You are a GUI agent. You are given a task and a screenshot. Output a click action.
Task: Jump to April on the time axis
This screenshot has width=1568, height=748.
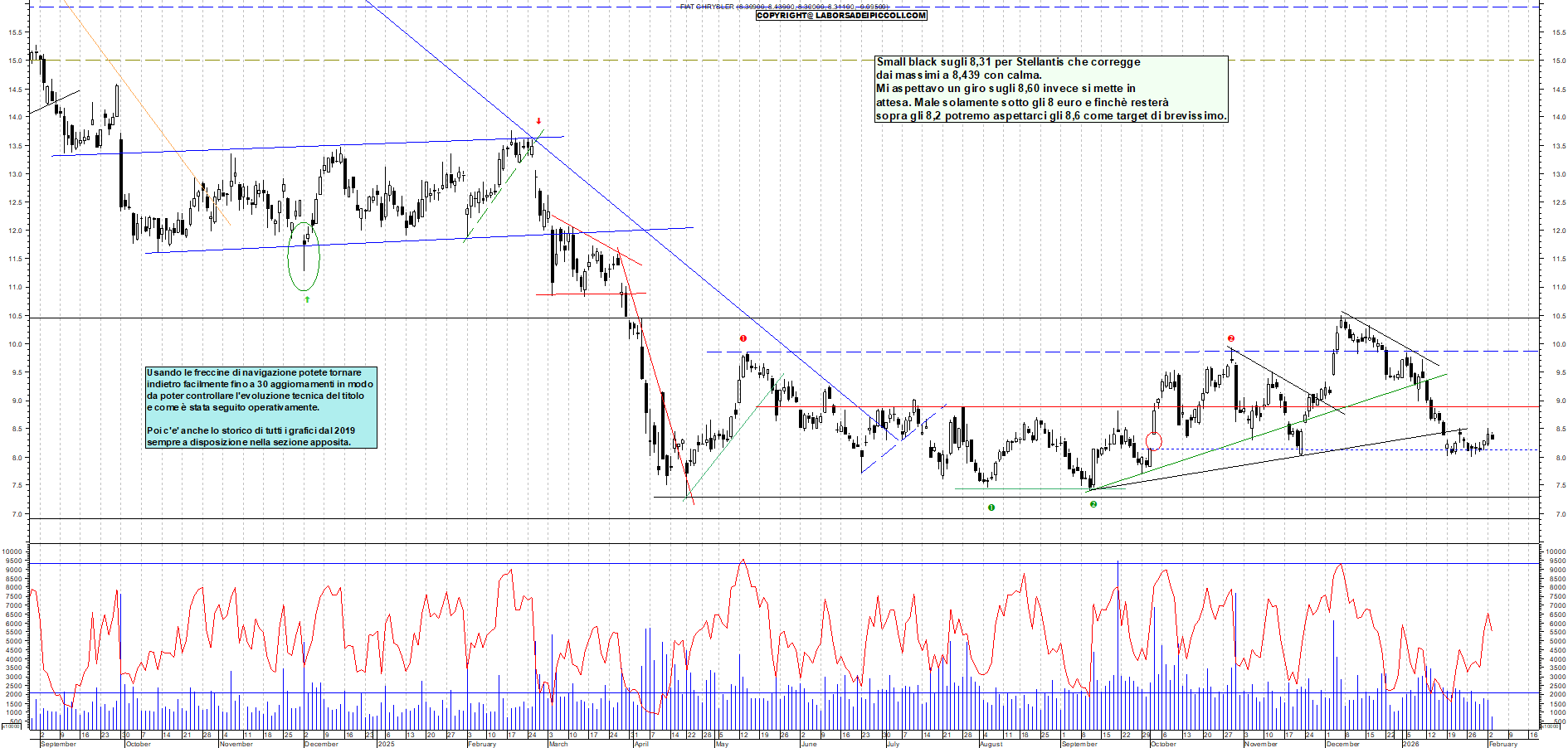coord(641,744)
